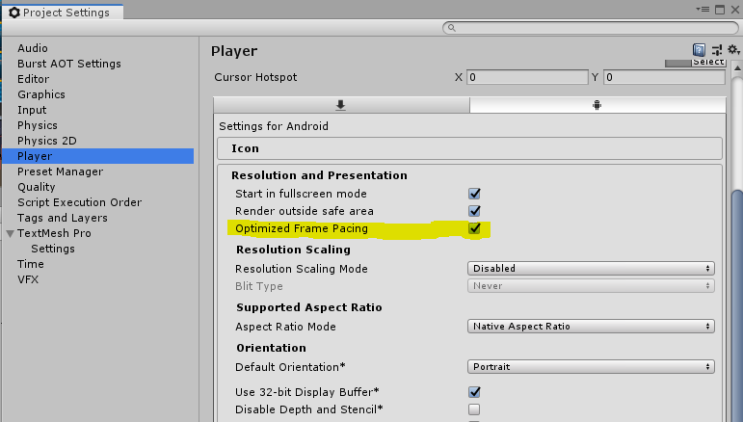Select Graphics settings category

(x=41, y=94)
